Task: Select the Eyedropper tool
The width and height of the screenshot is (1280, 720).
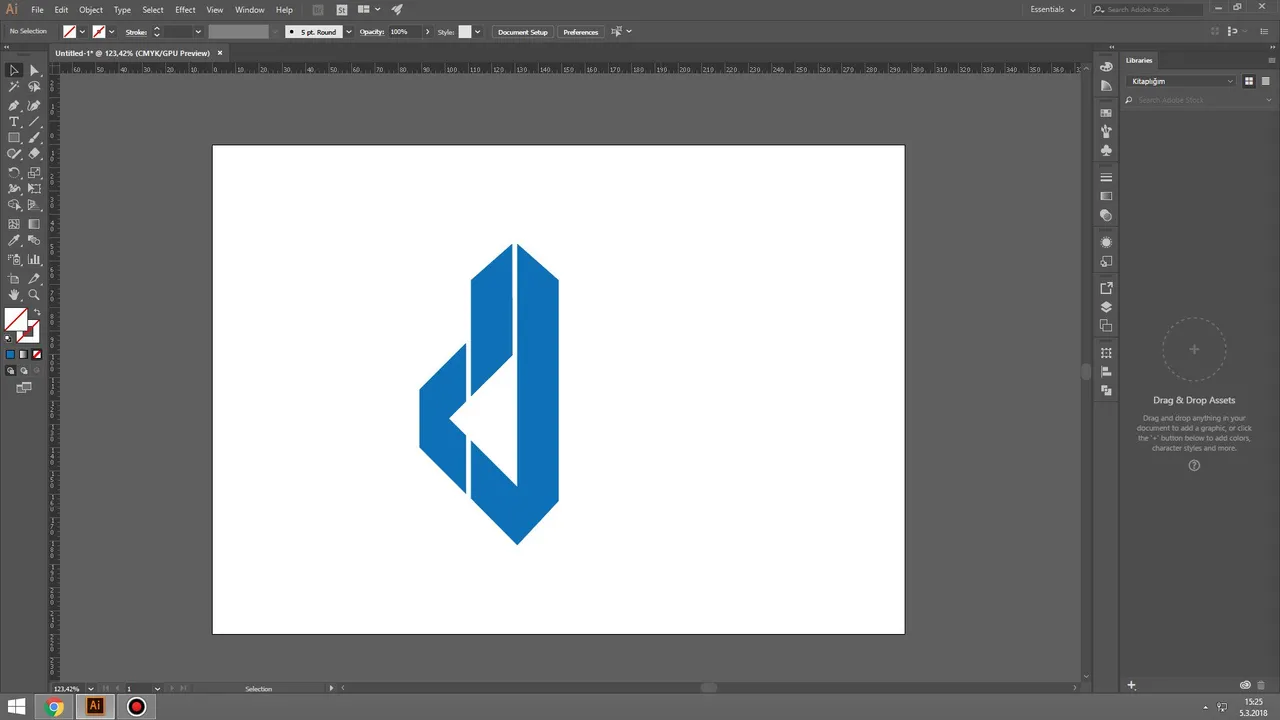Action: [14, 241]
